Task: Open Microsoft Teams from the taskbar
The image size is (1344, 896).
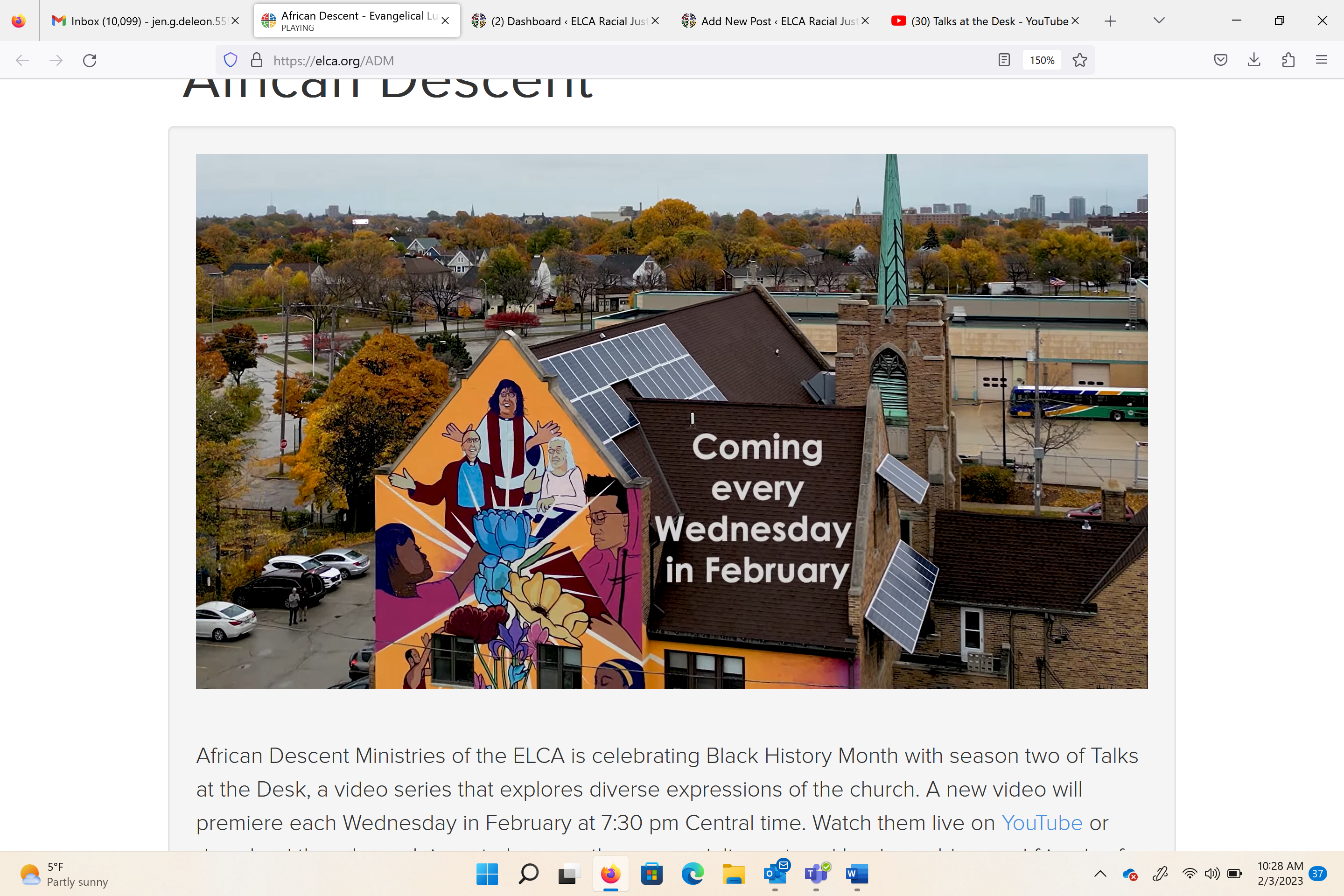Action: click(816, 874)
